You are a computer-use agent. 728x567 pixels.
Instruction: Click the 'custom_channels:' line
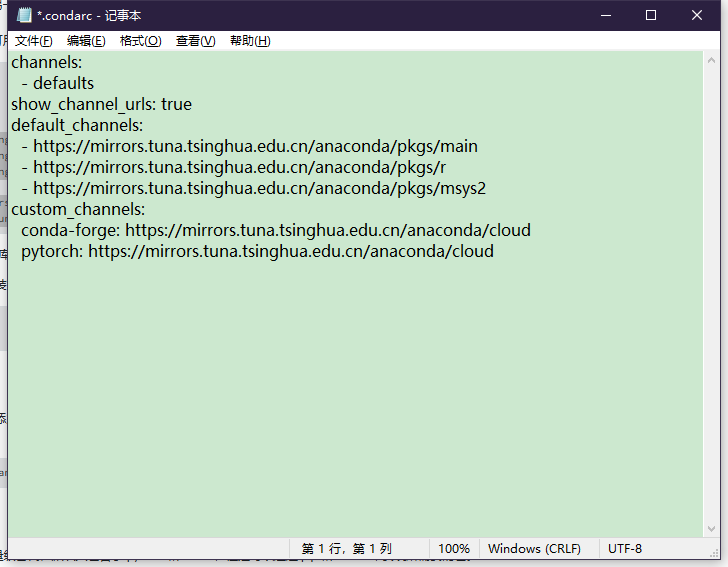[78, 209]
